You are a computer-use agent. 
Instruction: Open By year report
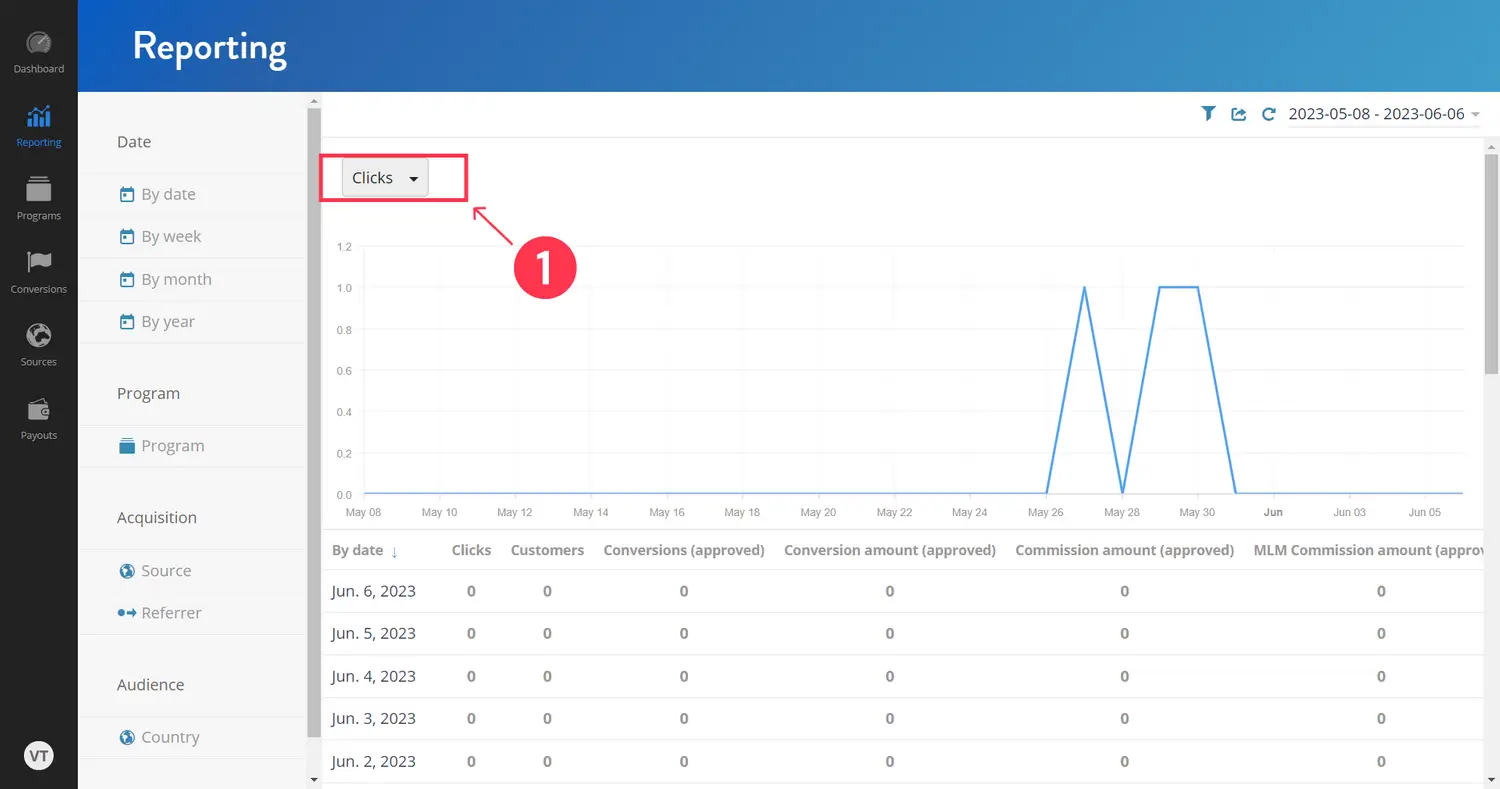pos(167,322)
